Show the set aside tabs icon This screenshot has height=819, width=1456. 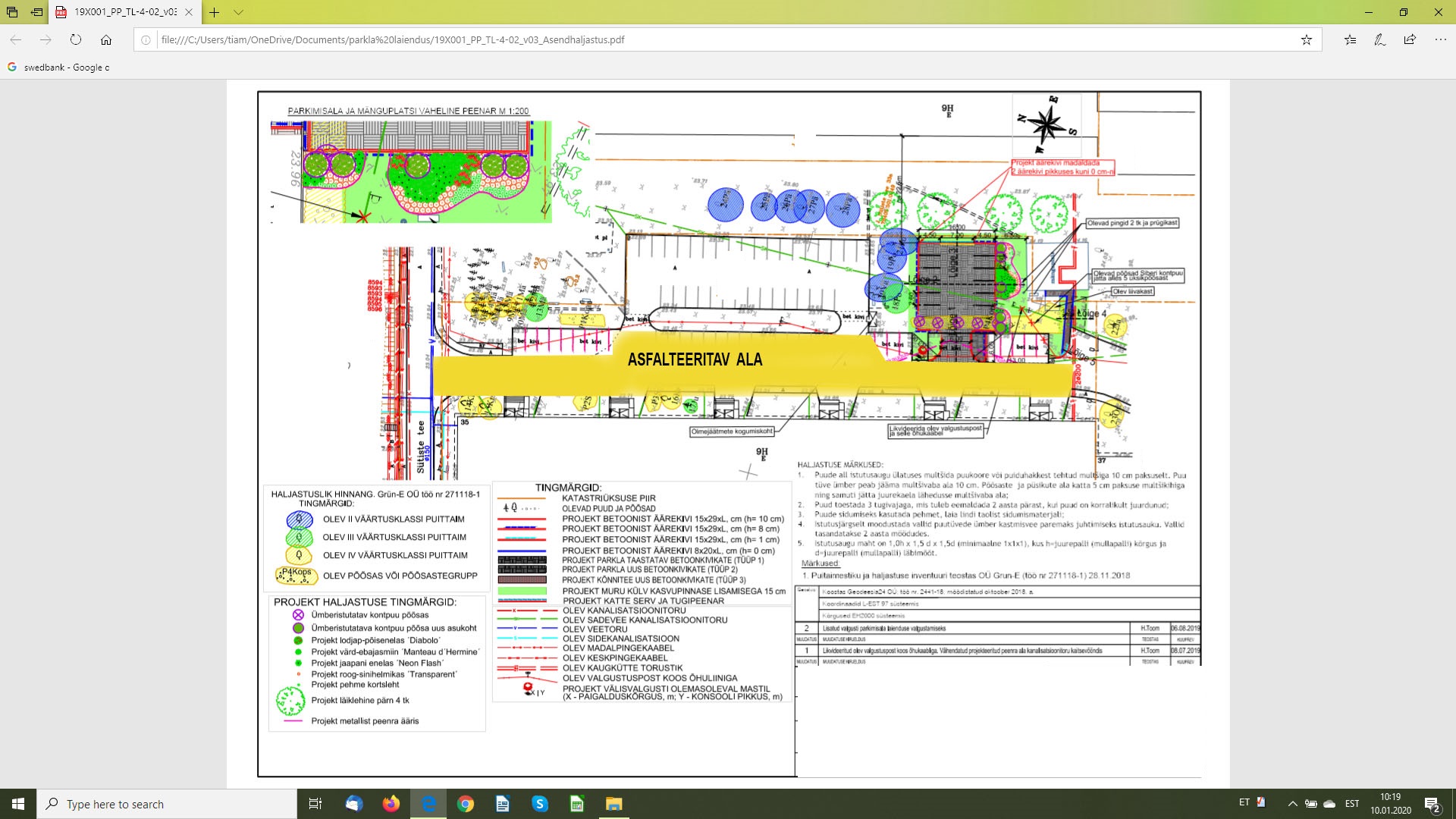pyautogui.click(x=12, y=12)
